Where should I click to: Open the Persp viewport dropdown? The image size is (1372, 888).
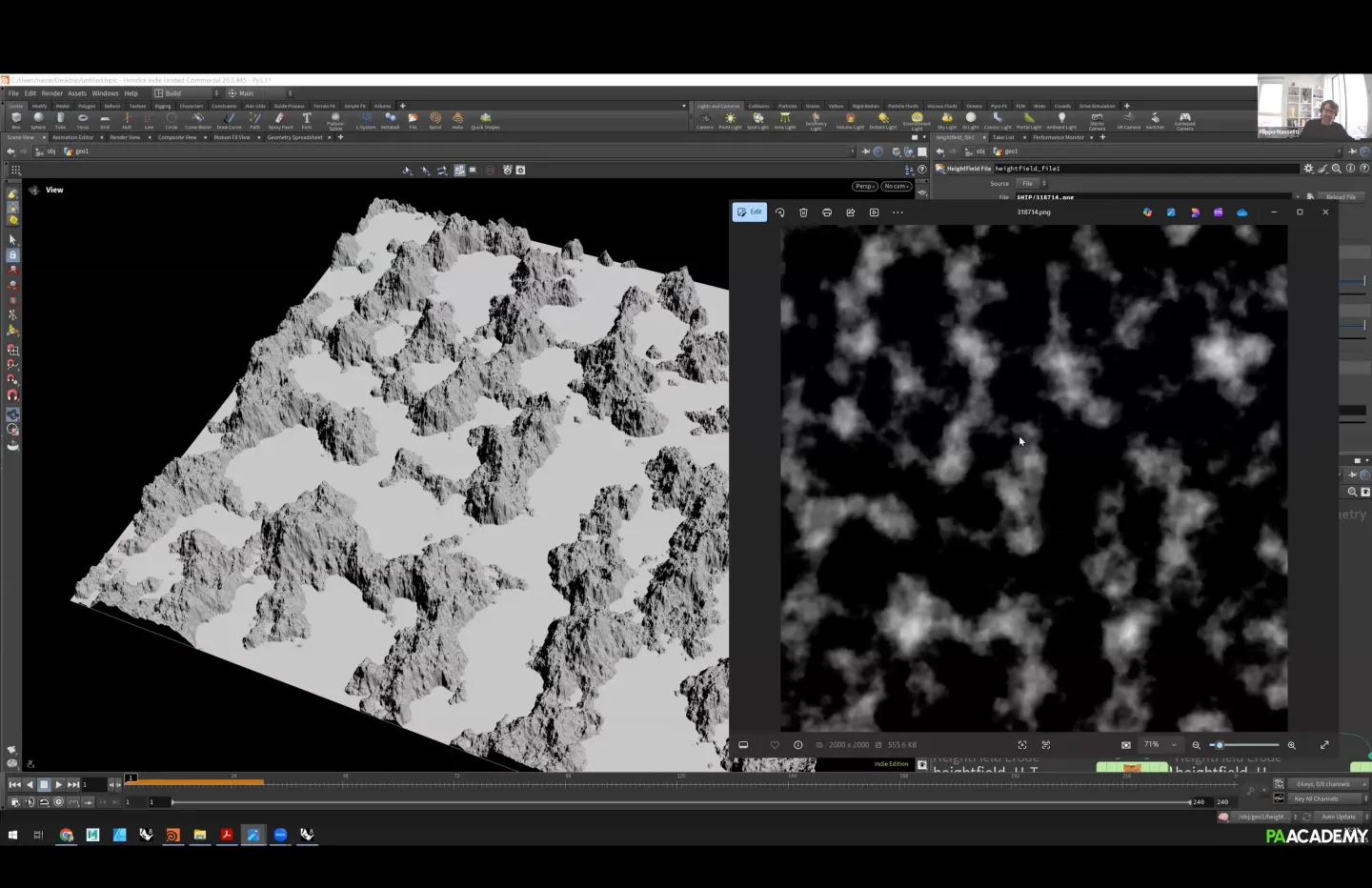(864, 187)
